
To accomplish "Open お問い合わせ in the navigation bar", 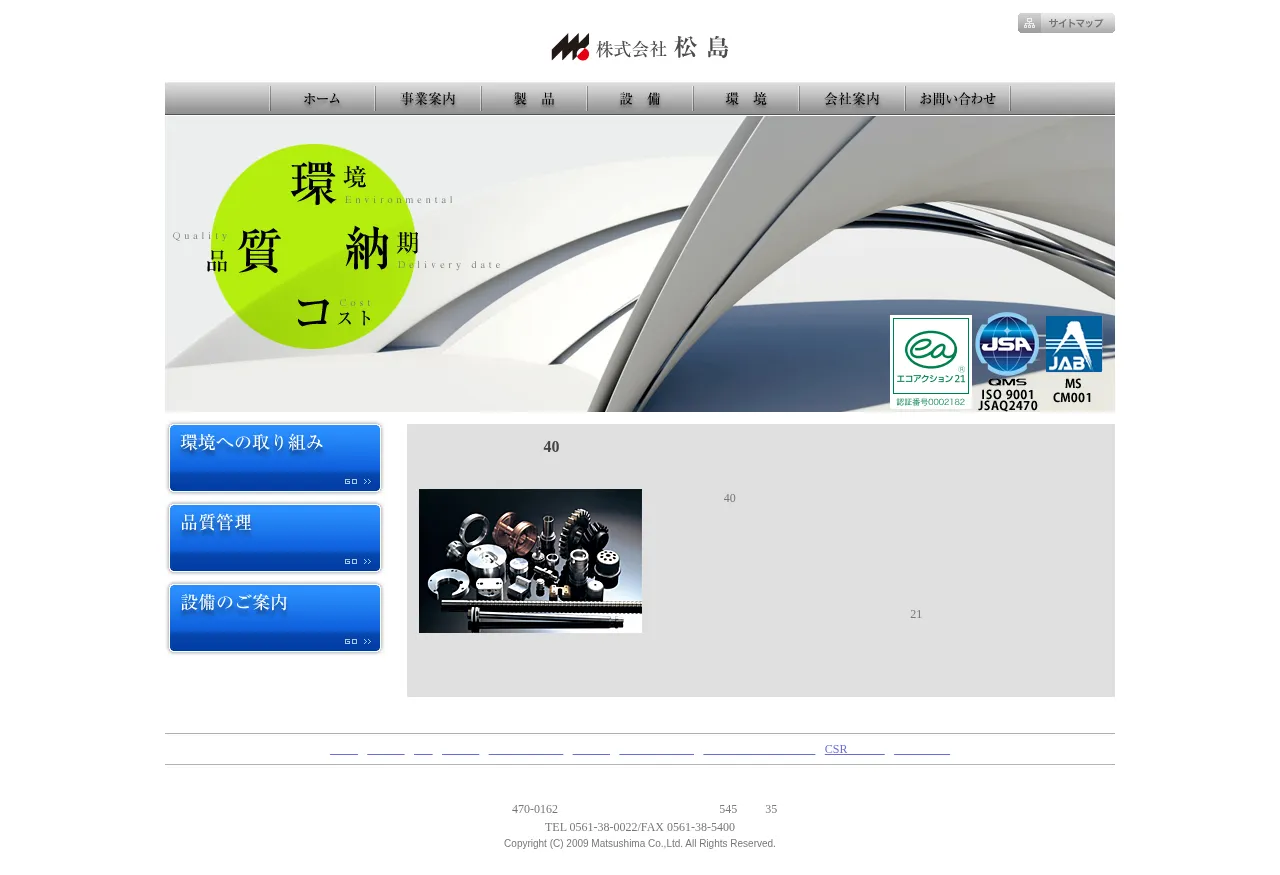I will [958, 99].
